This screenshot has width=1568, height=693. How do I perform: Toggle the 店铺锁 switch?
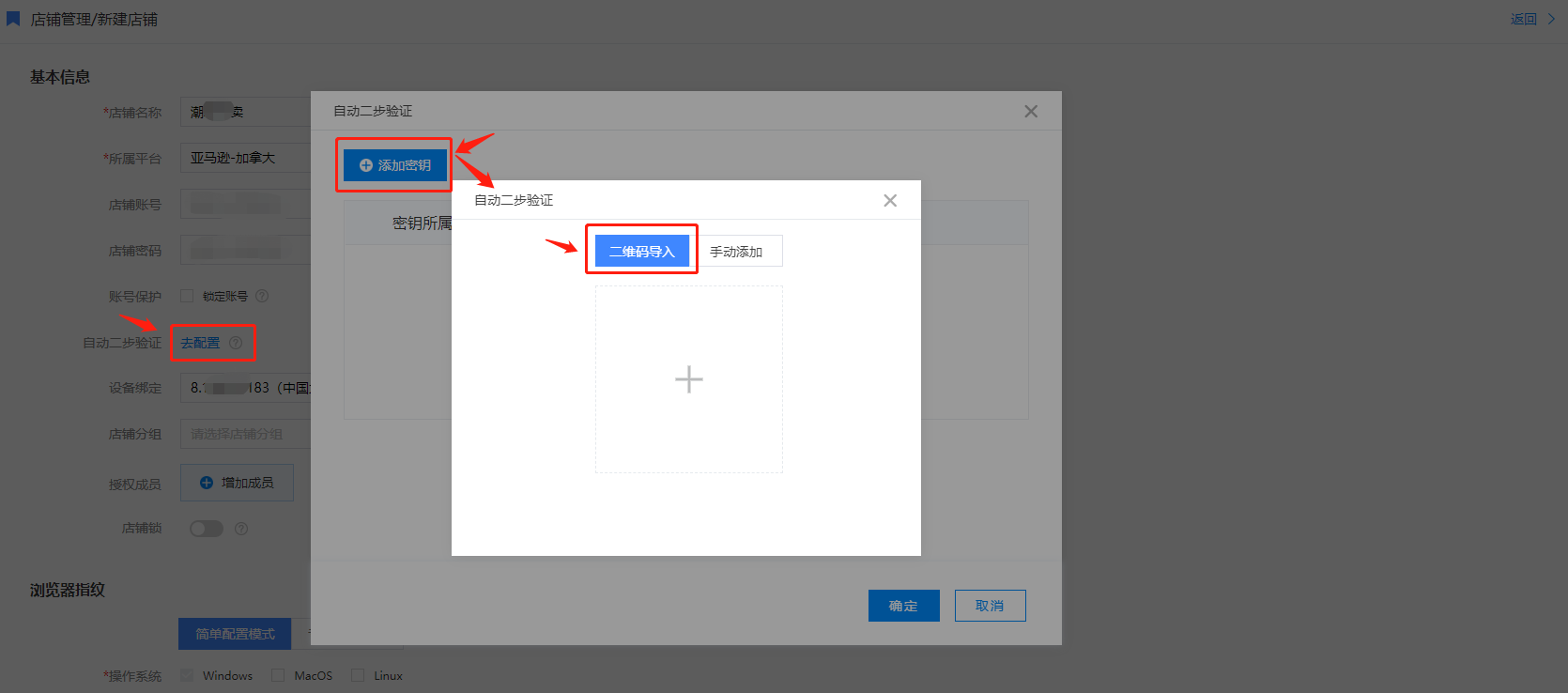tap(207, 529)
